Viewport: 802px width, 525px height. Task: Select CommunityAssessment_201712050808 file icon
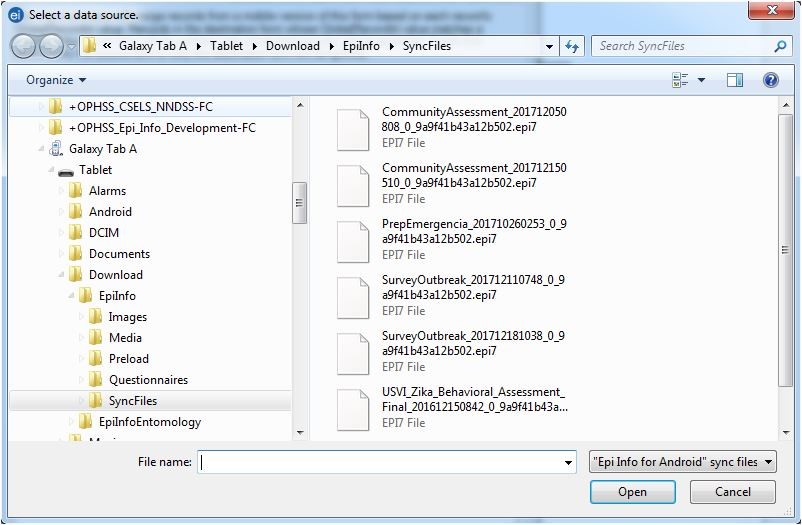(353, 130)
